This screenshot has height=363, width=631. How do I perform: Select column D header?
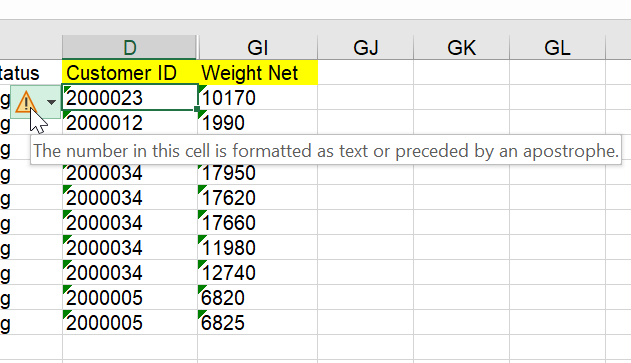pos(130,47)
